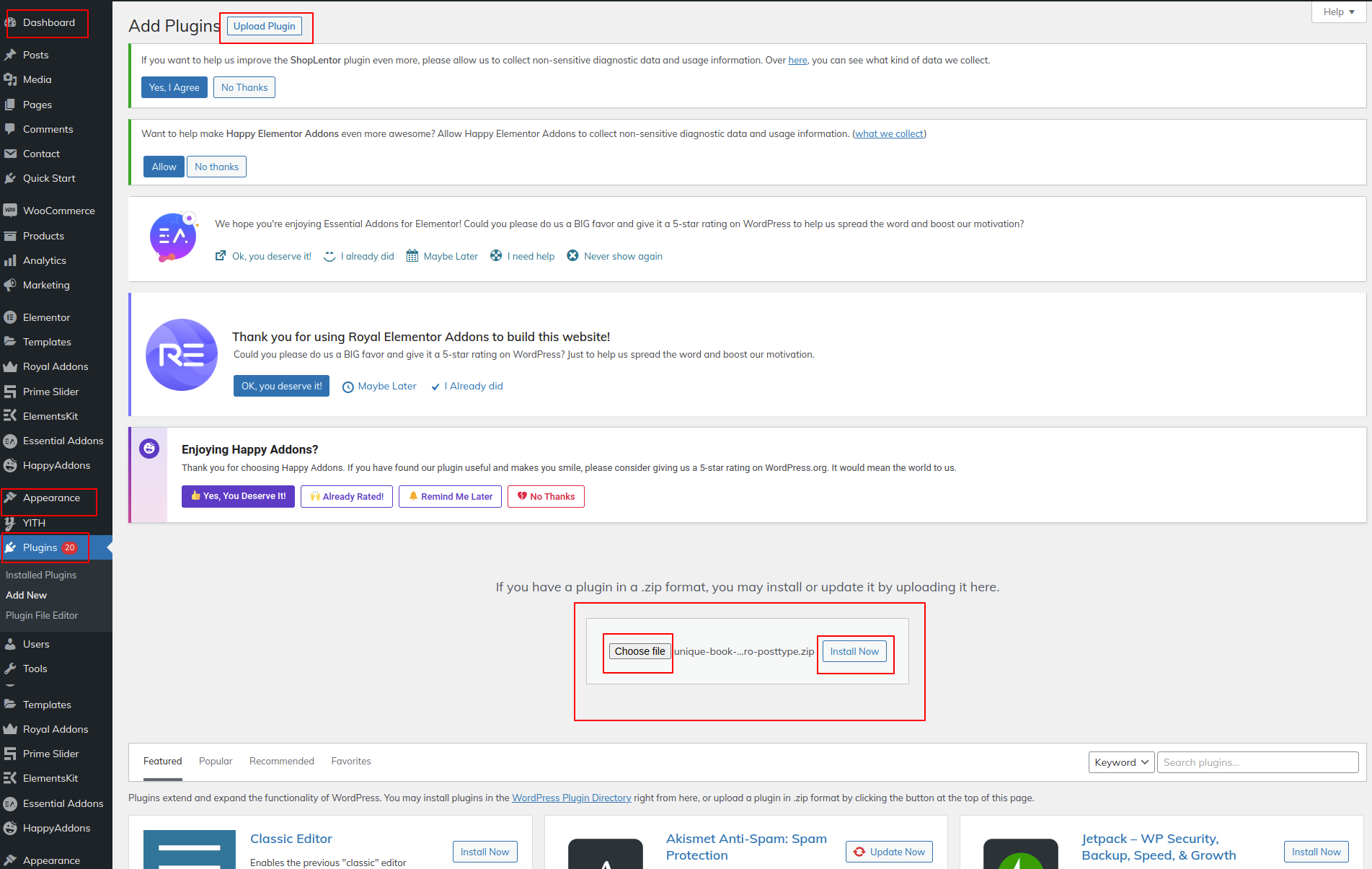Viewport: 1372px width, 869px height.
Task: Click the Happy Addons purple smiley icon
Action: pos(149,449)
